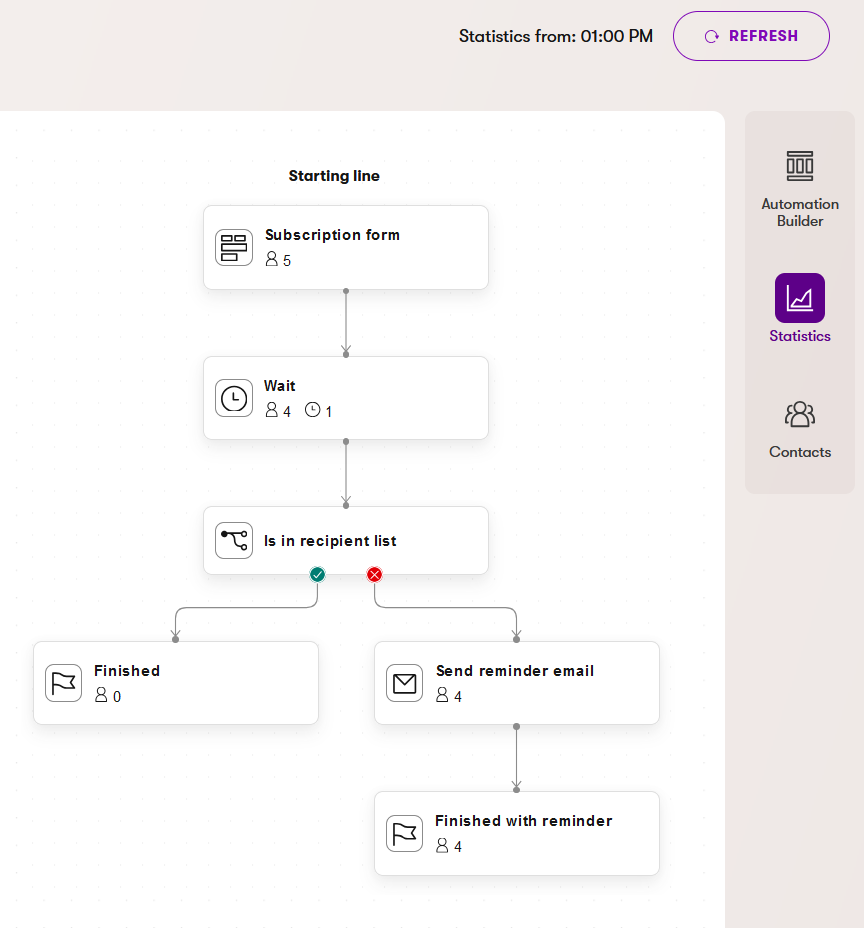The image size is (864, 928).
Task: Click the Statistics tab label
Action: [x=800, y=336]
